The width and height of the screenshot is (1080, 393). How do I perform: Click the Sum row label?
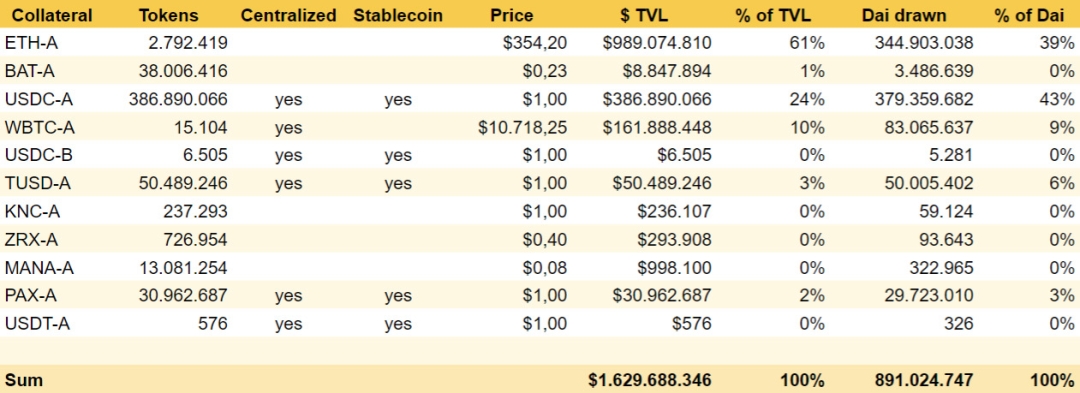(x=21, y=380)
